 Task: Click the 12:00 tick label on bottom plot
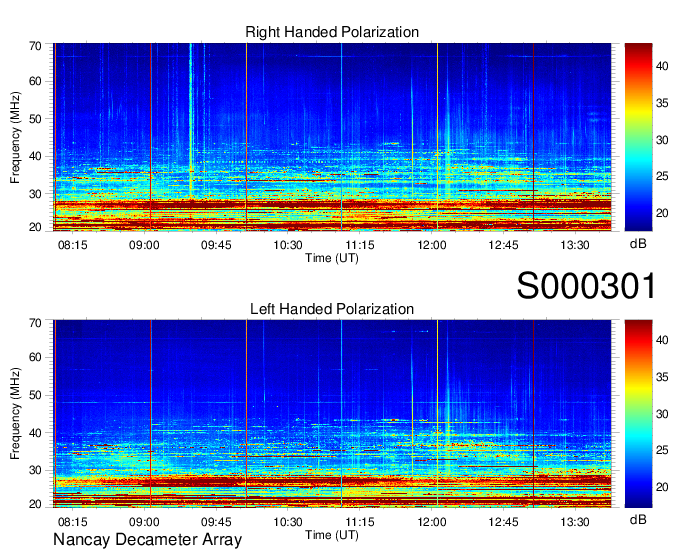pos(432,522)
